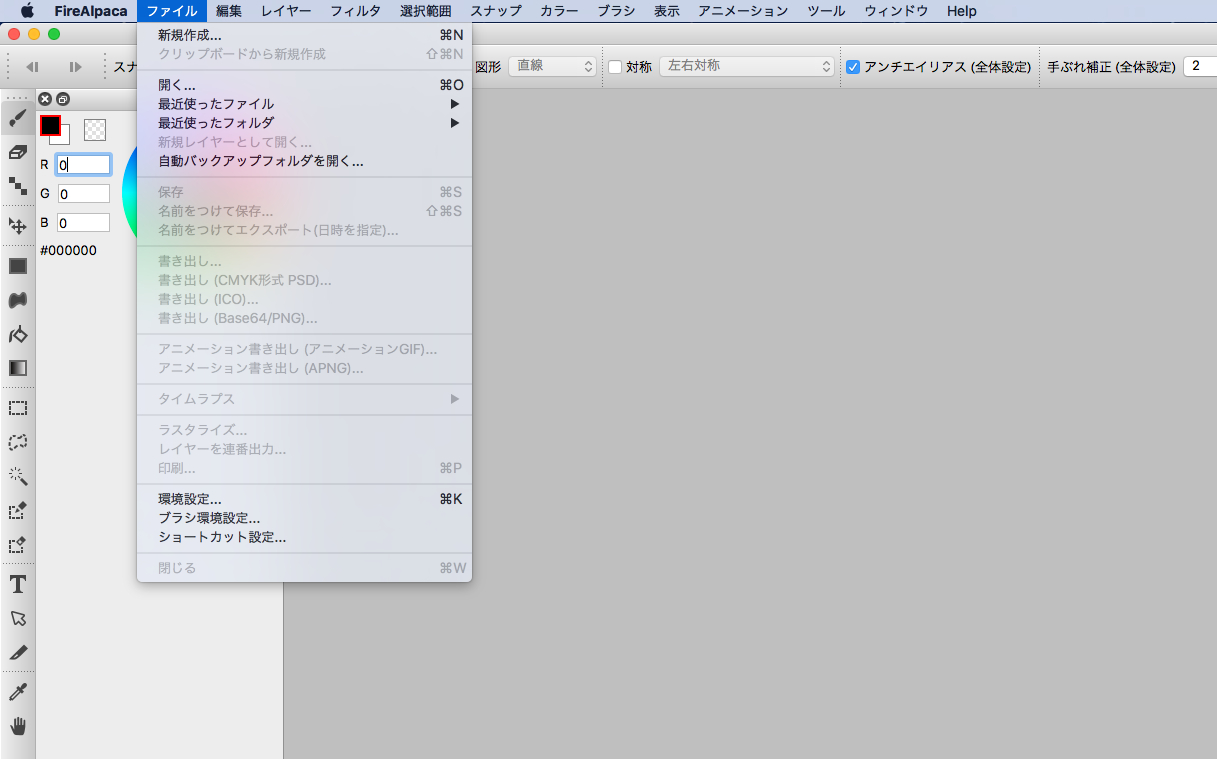
Task: Toggle the 対称 symmetry checkbox
Action: pyautogui.click(x=616, y=67)
